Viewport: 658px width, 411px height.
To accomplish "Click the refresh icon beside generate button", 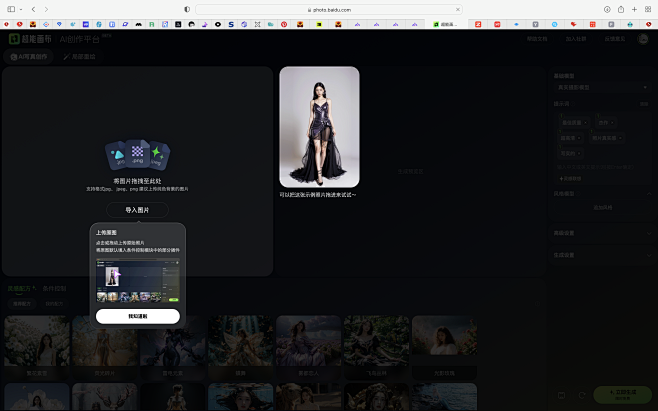I will [x=582, y=395].
